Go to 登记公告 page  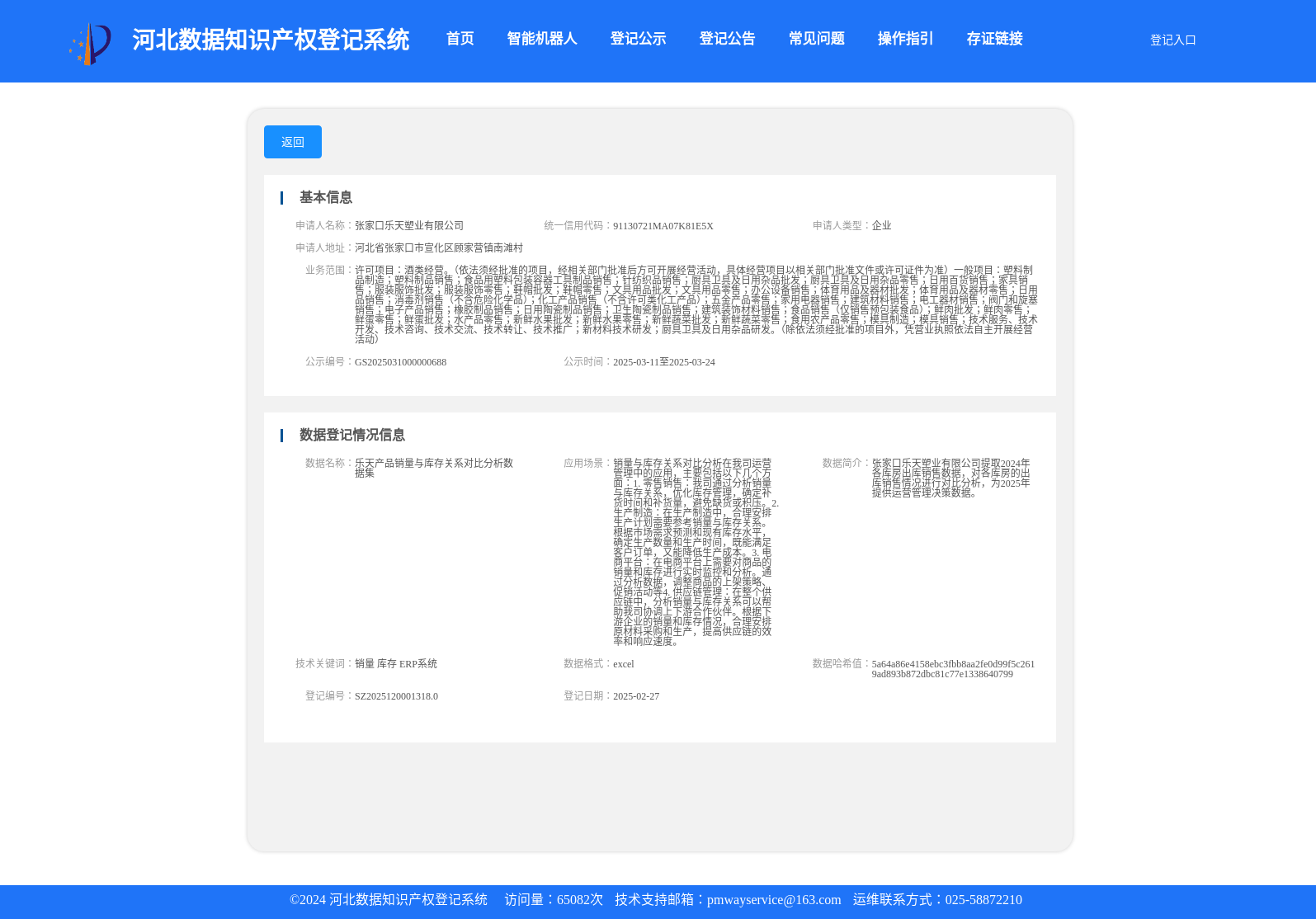(x=727, y=39)
